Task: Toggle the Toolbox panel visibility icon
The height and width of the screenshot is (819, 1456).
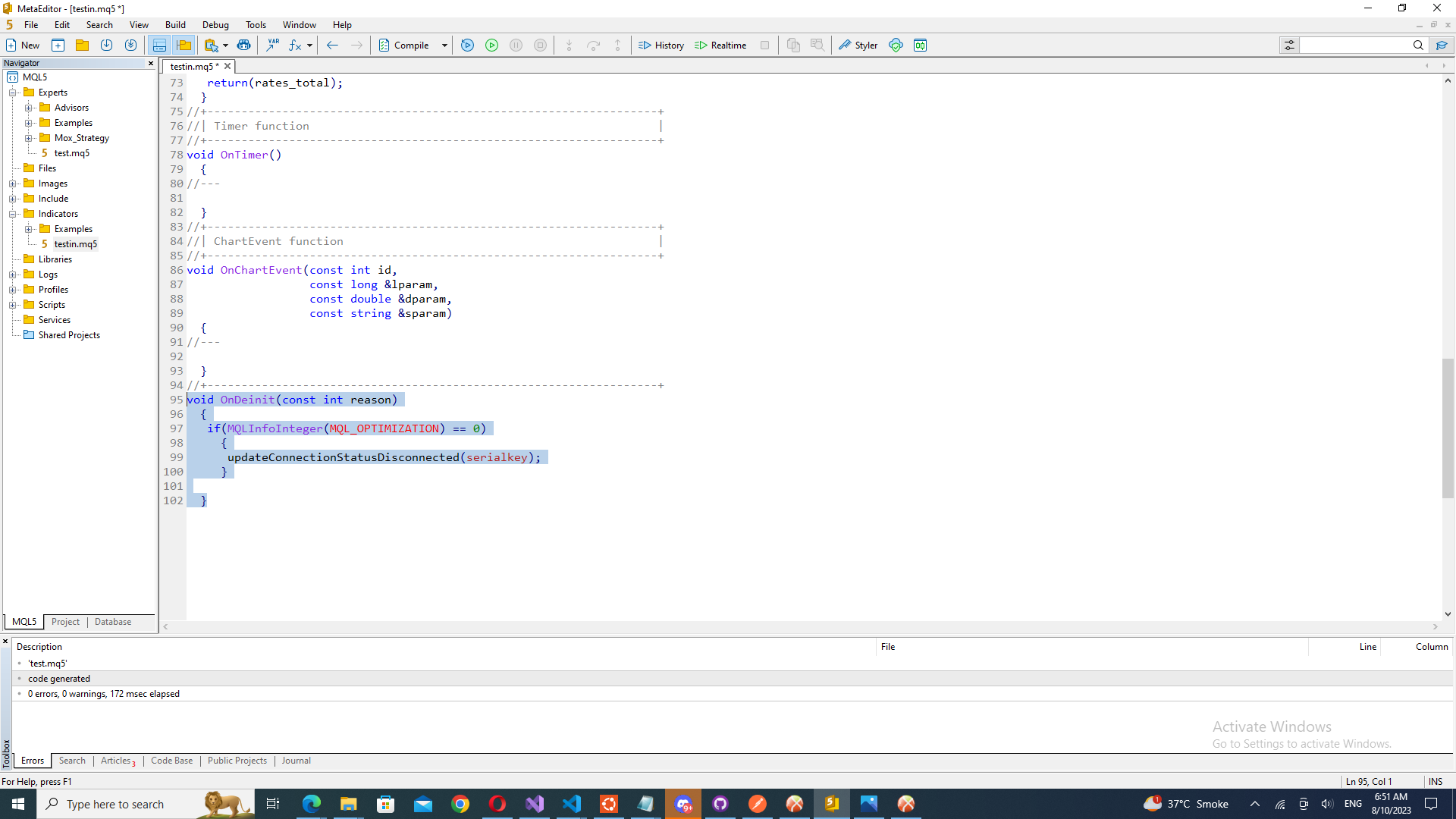Action: point(159,45)
